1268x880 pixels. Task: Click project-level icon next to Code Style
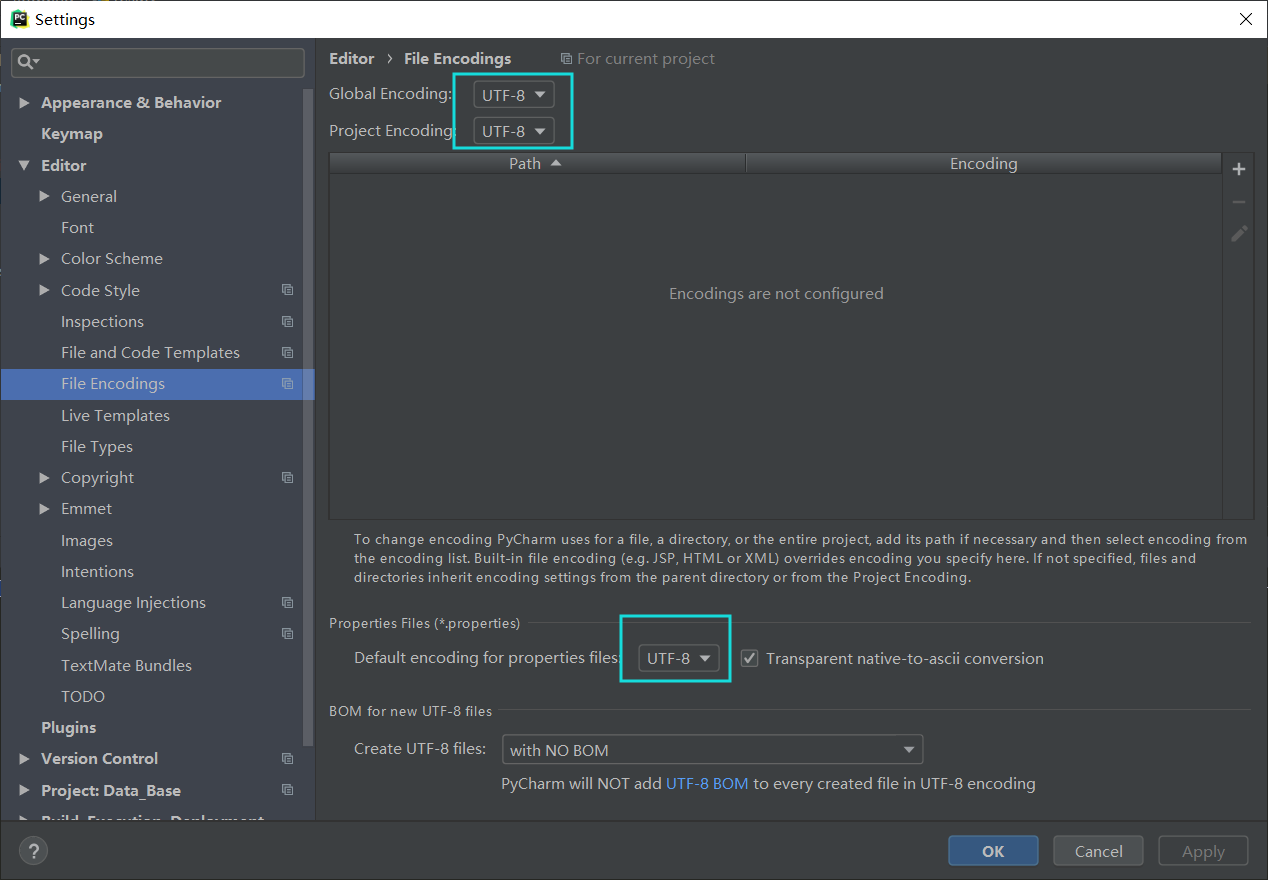point(288,290)
